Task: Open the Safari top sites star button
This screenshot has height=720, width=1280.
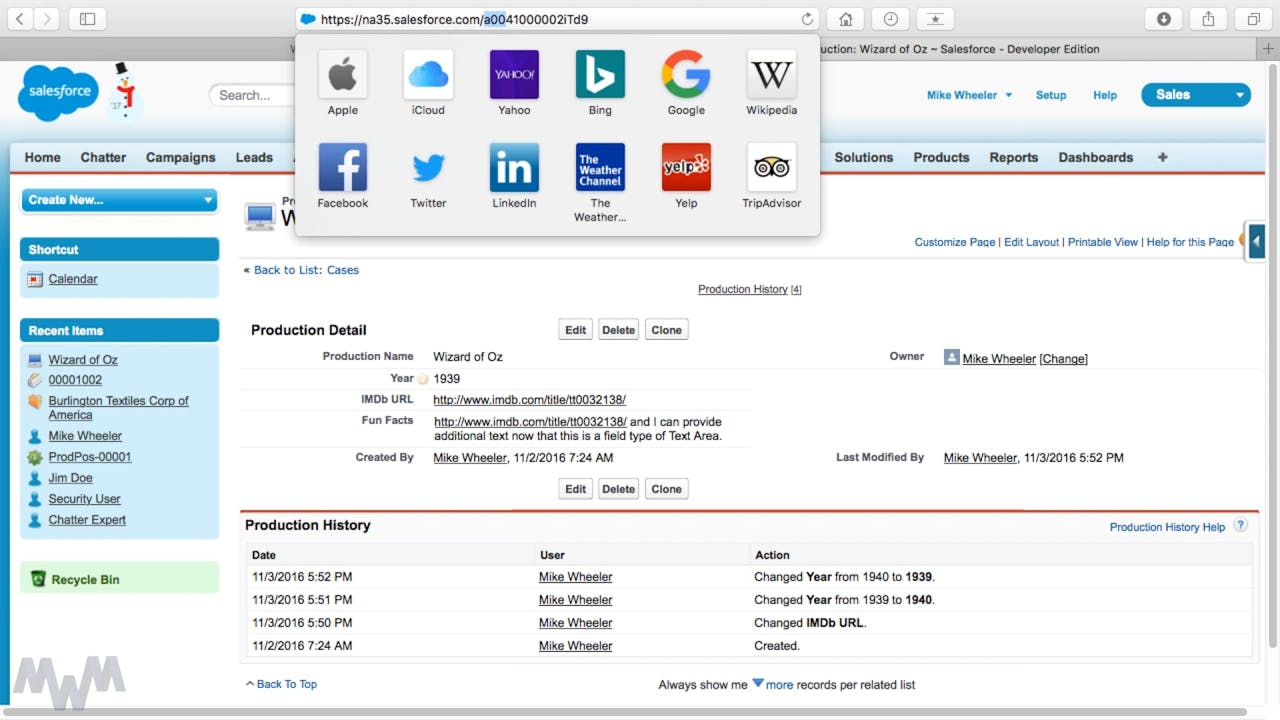Action: (935, 19)
